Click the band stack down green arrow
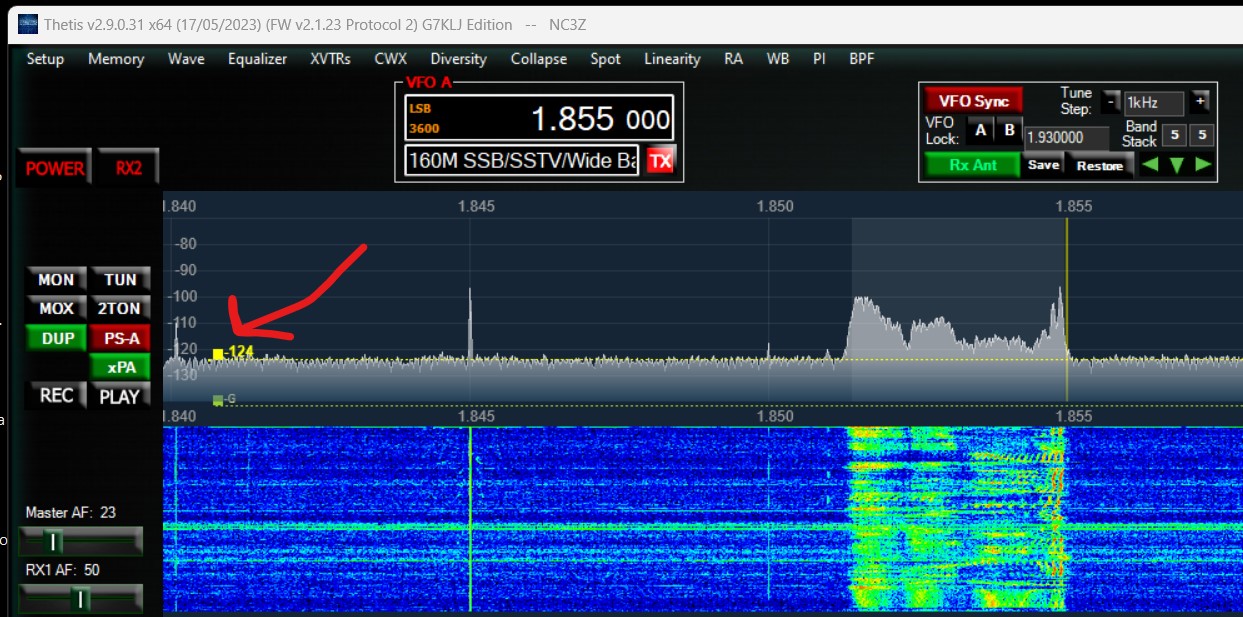 (x=1176, y=165)
